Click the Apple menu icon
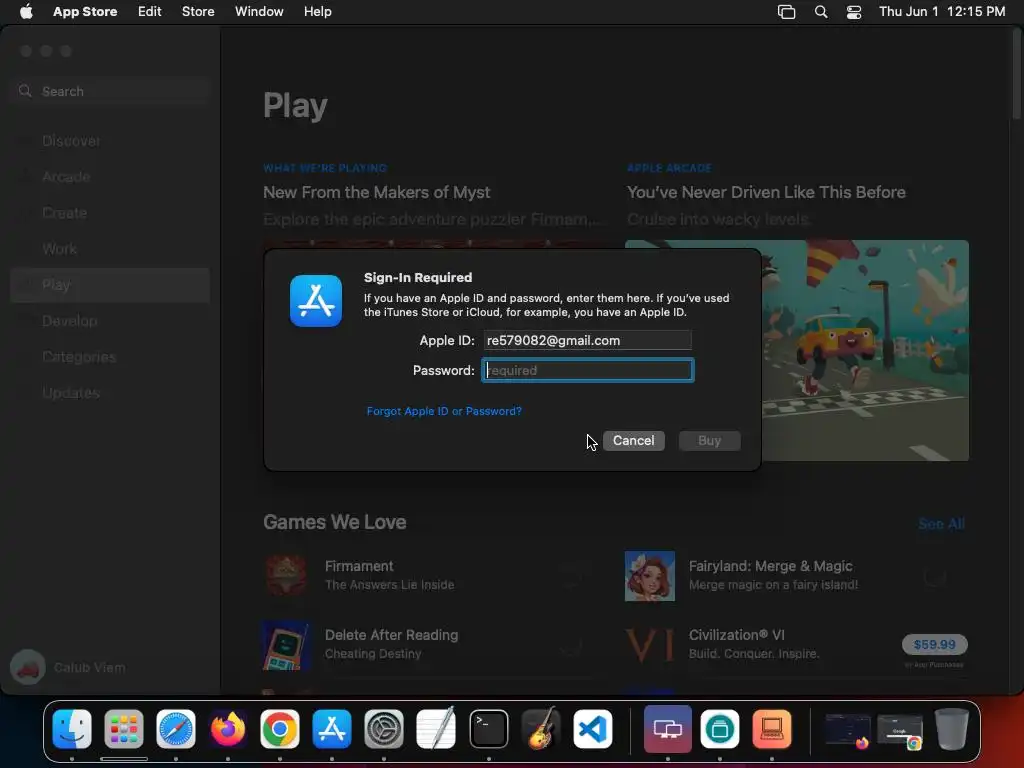 [x=26, y=12]
